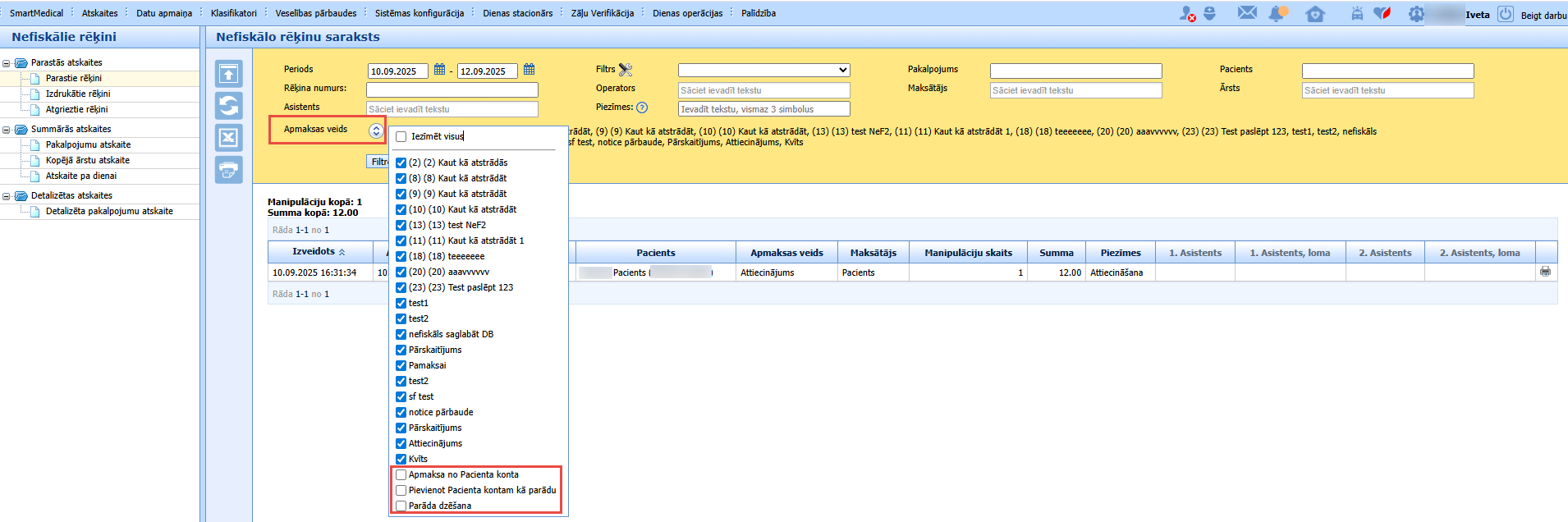
Task: Click the printer icon in left toolbar
Action: [229, 170]
